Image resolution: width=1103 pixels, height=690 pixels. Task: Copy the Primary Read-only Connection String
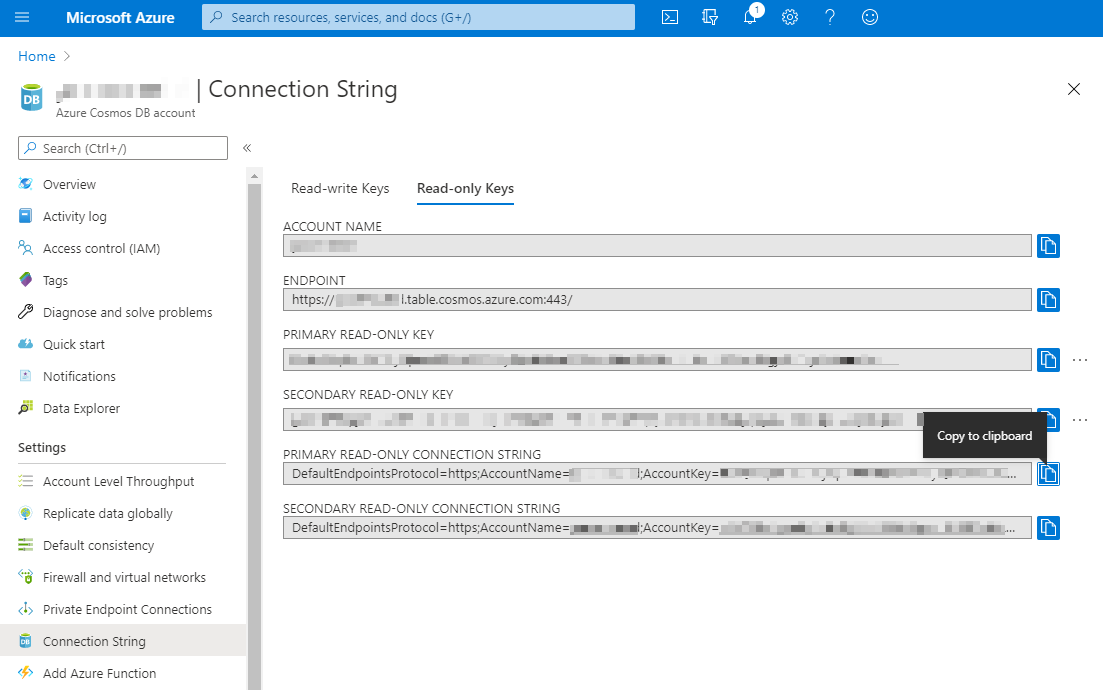(x=1048, y=473)
